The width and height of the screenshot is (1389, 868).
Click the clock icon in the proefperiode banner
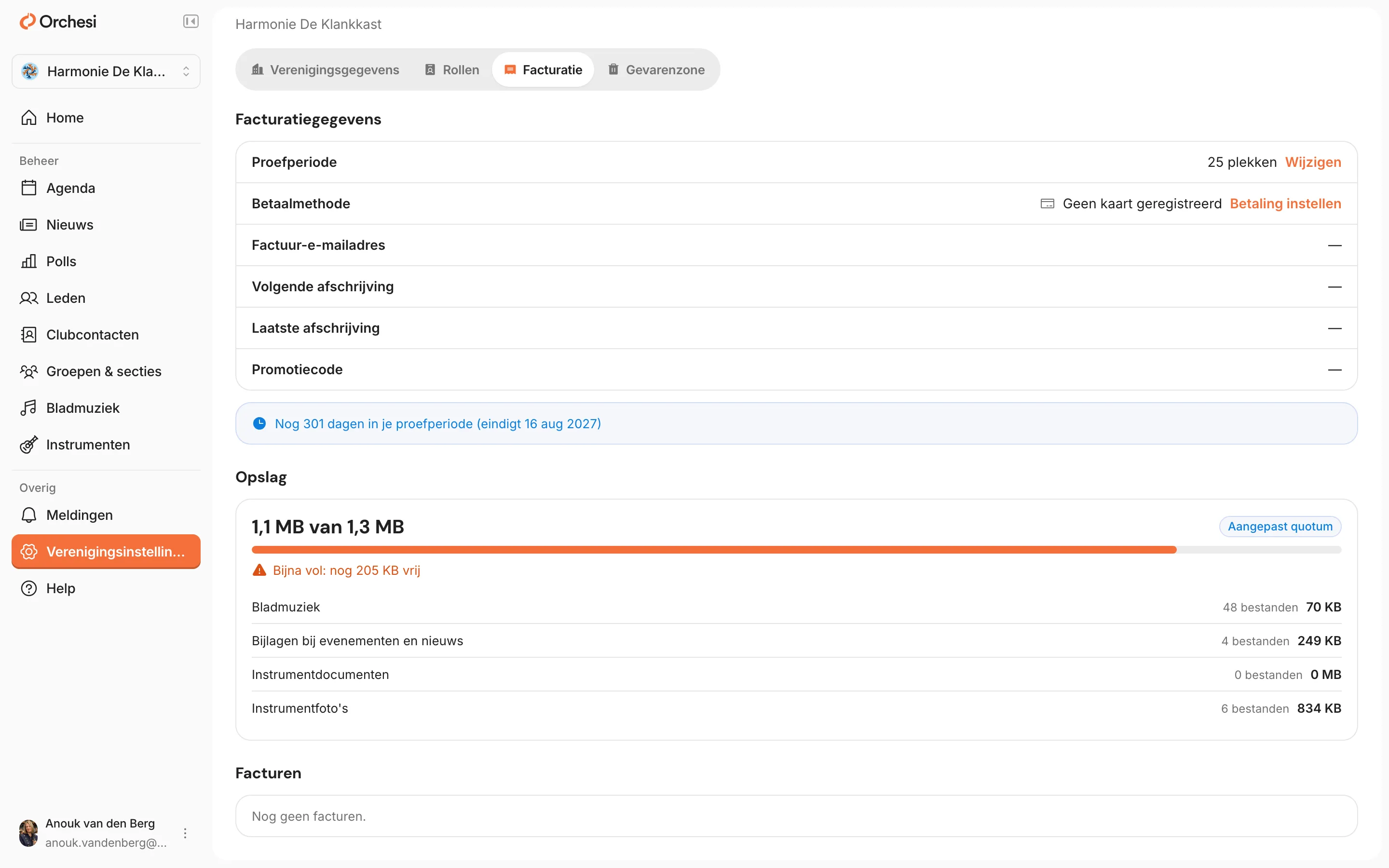coord(259,424)
